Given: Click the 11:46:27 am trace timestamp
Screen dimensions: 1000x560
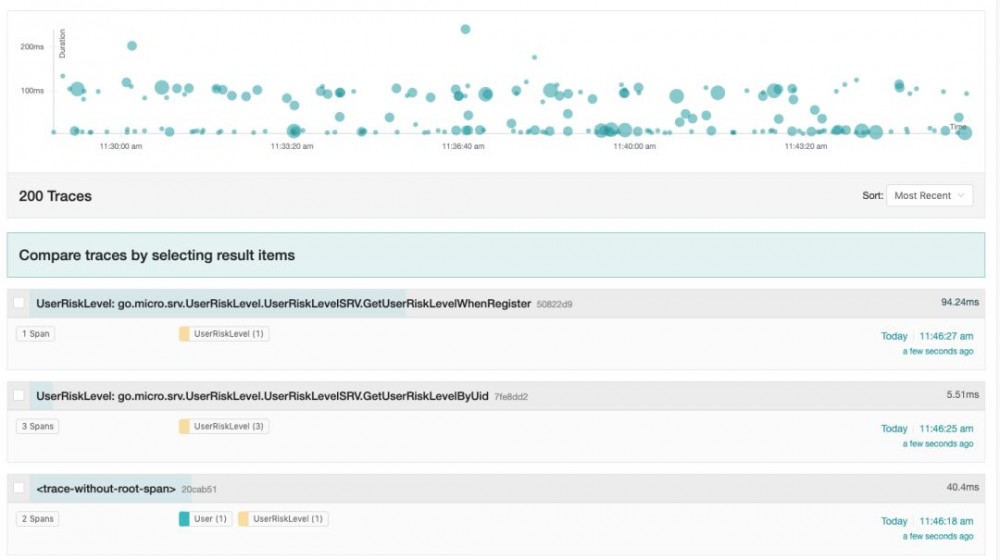Looking at the screenshot, I should pyautogui.click(x=946, y=336).
